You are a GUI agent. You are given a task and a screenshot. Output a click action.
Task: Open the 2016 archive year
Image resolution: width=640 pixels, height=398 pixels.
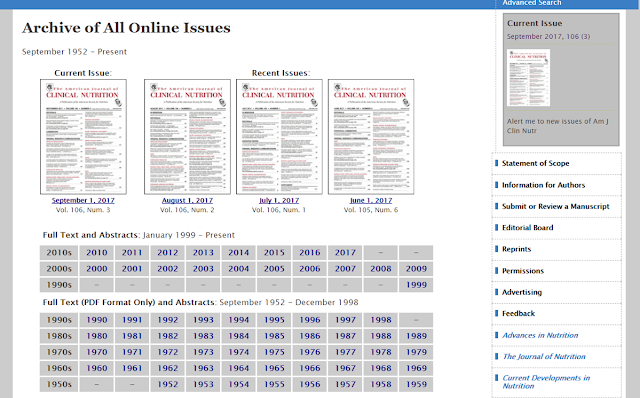coord(310,253)
